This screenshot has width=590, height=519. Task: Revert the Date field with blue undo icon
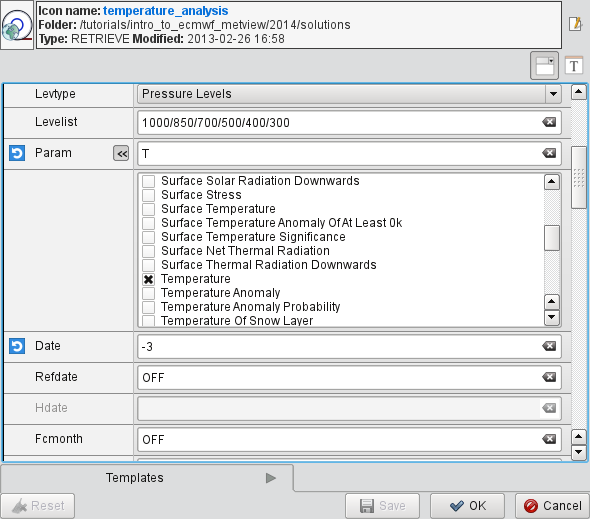[17, 346]
